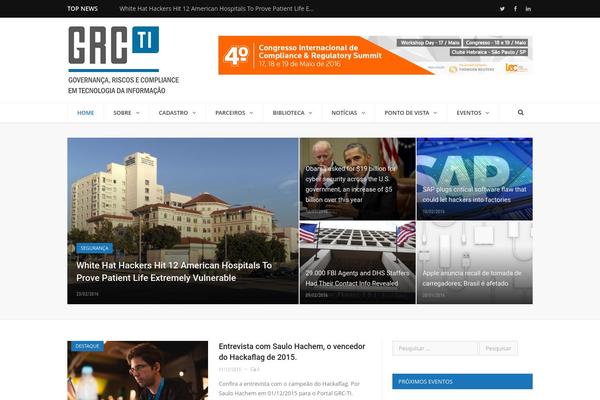Click the Pesquisar search input field
This screenshot has width=600, height=400.
coord(435,349)
